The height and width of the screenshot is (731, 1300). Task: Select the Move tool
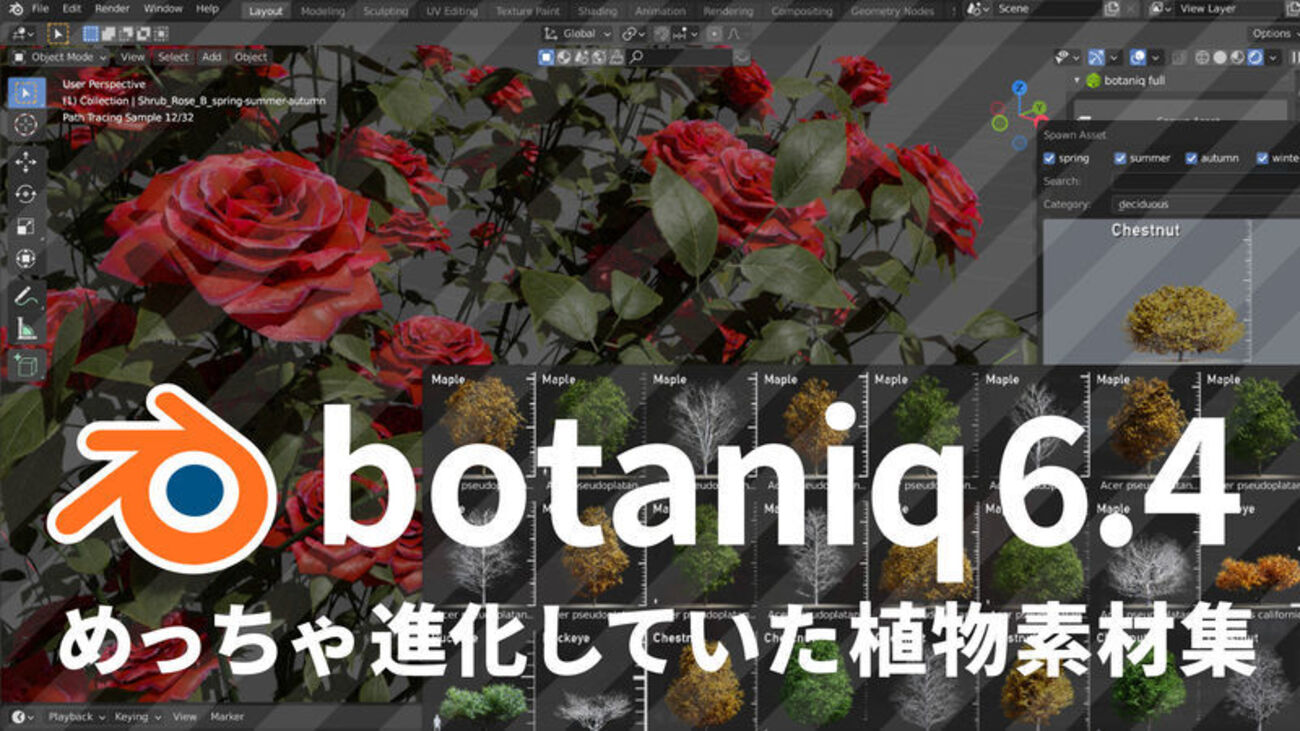pos(26,162)
